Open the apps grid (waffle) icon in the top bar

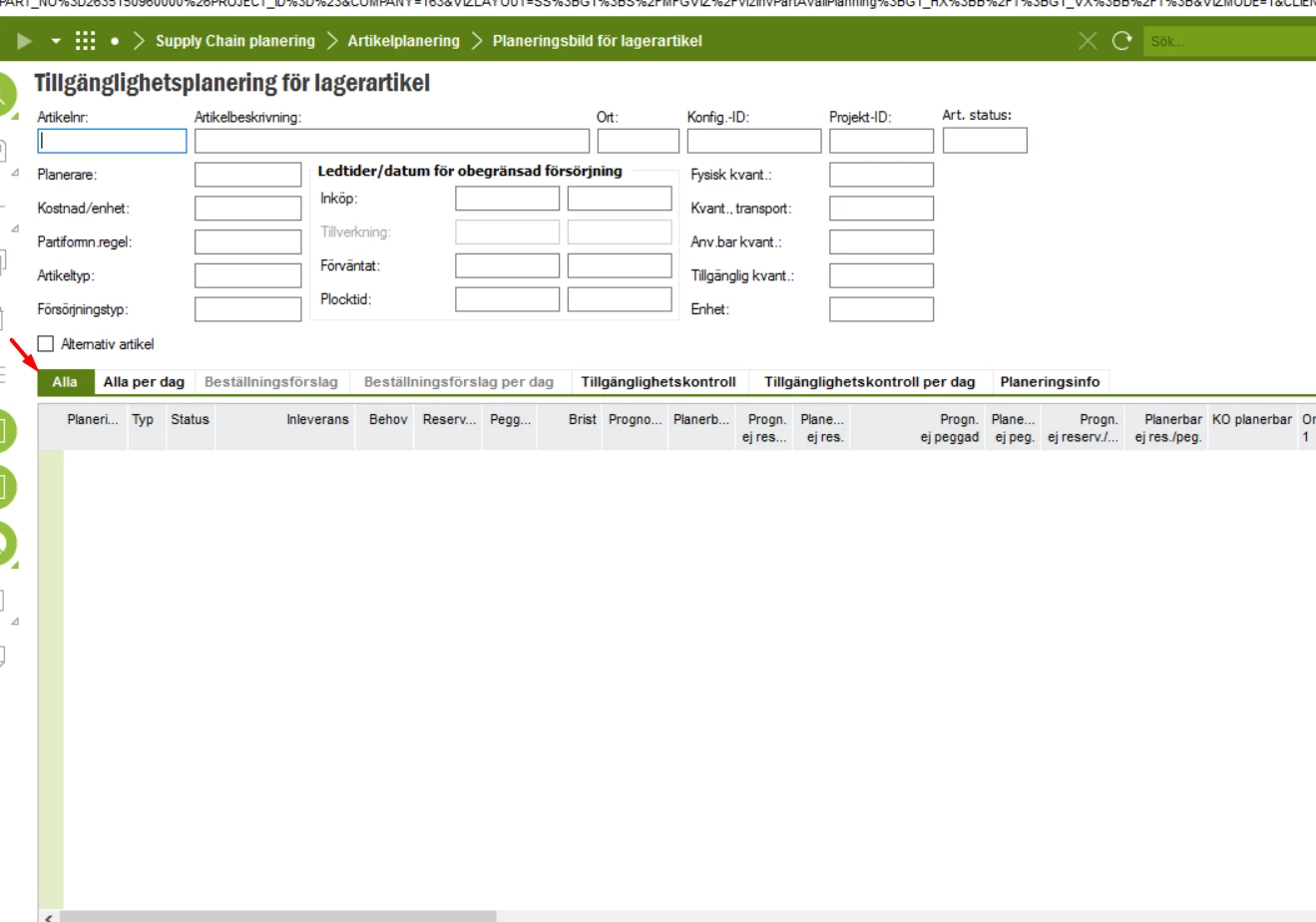86,42
